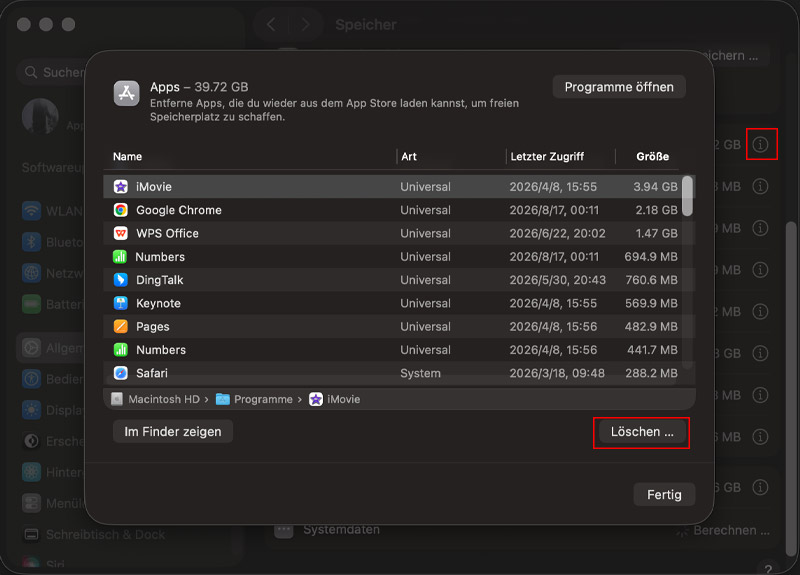
Task: Open Allgemein in the settings sidebar
Action: point(51,348)
